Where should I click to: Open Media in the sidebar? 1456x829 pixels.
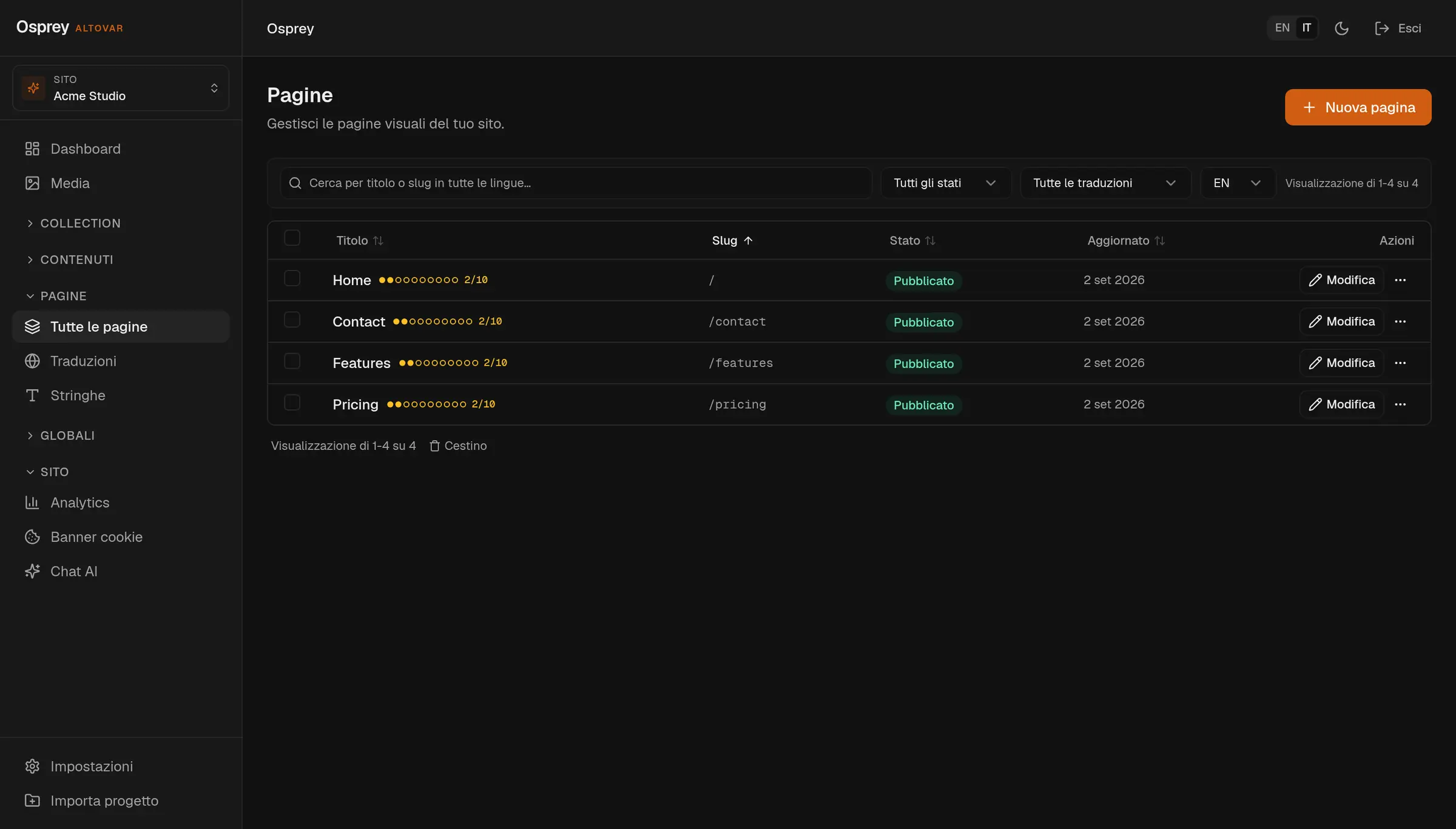click(121, 183)
